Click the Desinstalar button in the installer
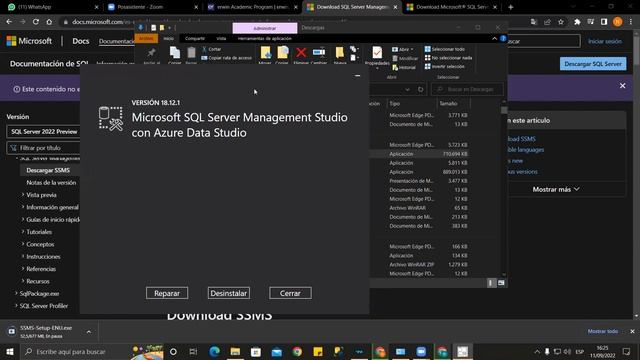640x360 pixels. point(229,293)
